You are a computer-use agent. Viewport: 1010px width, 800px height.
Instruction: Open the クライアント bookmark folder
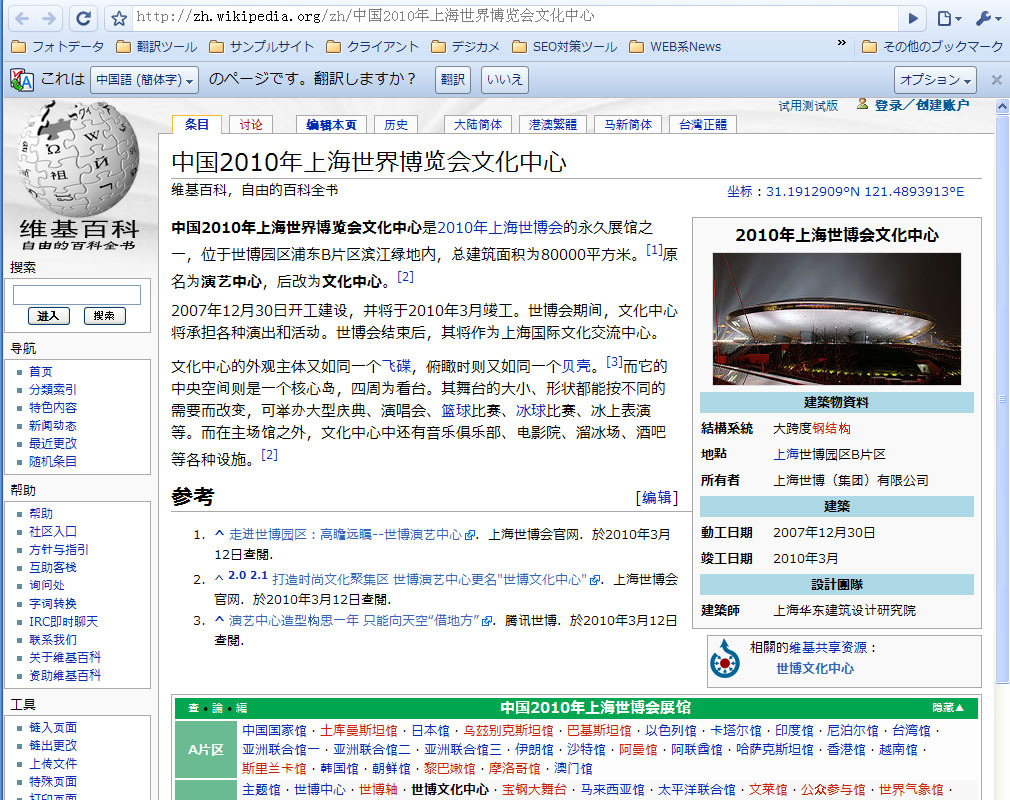click(x=372, y=46)
